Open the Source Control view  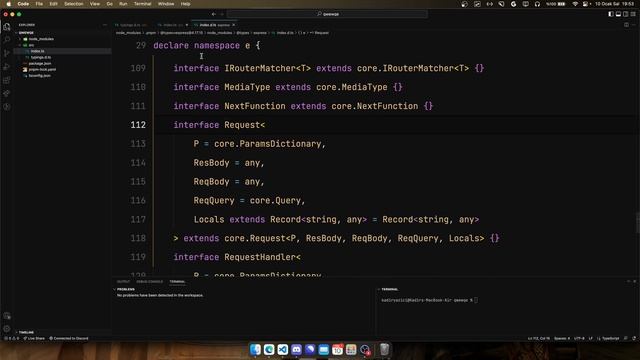pos(7,53)
